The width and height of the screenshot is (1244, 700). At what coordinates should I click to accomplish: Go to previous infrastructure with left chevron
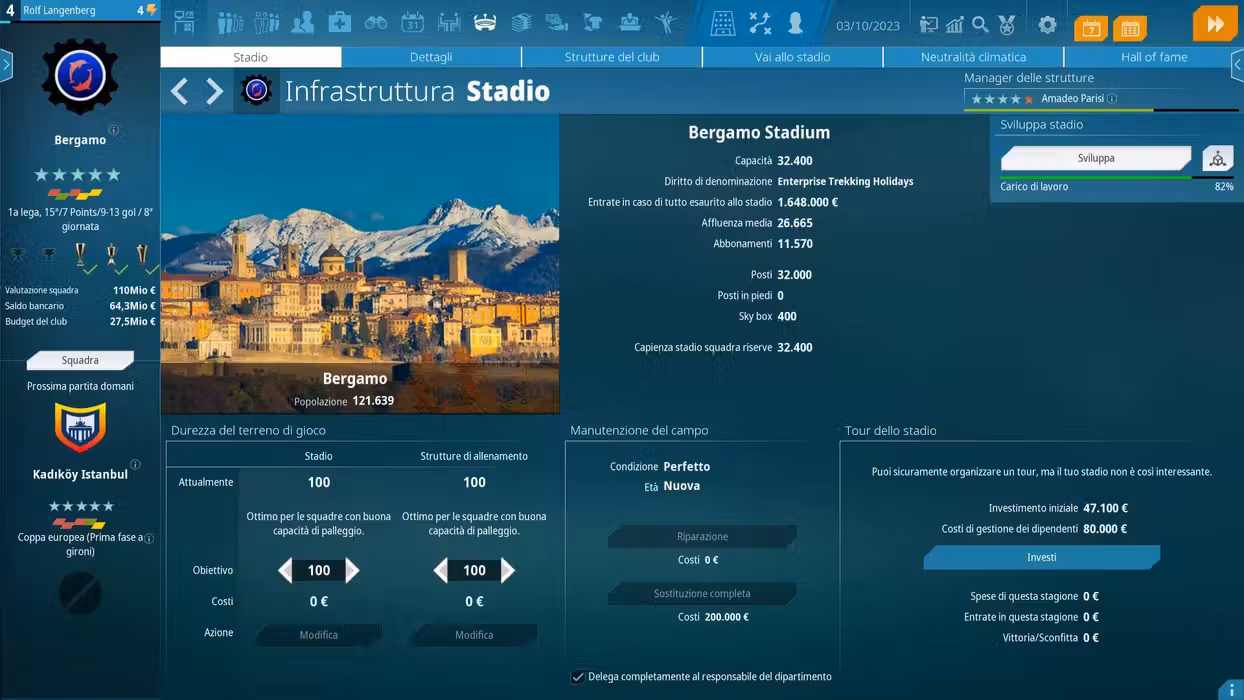tap(179, 92)
